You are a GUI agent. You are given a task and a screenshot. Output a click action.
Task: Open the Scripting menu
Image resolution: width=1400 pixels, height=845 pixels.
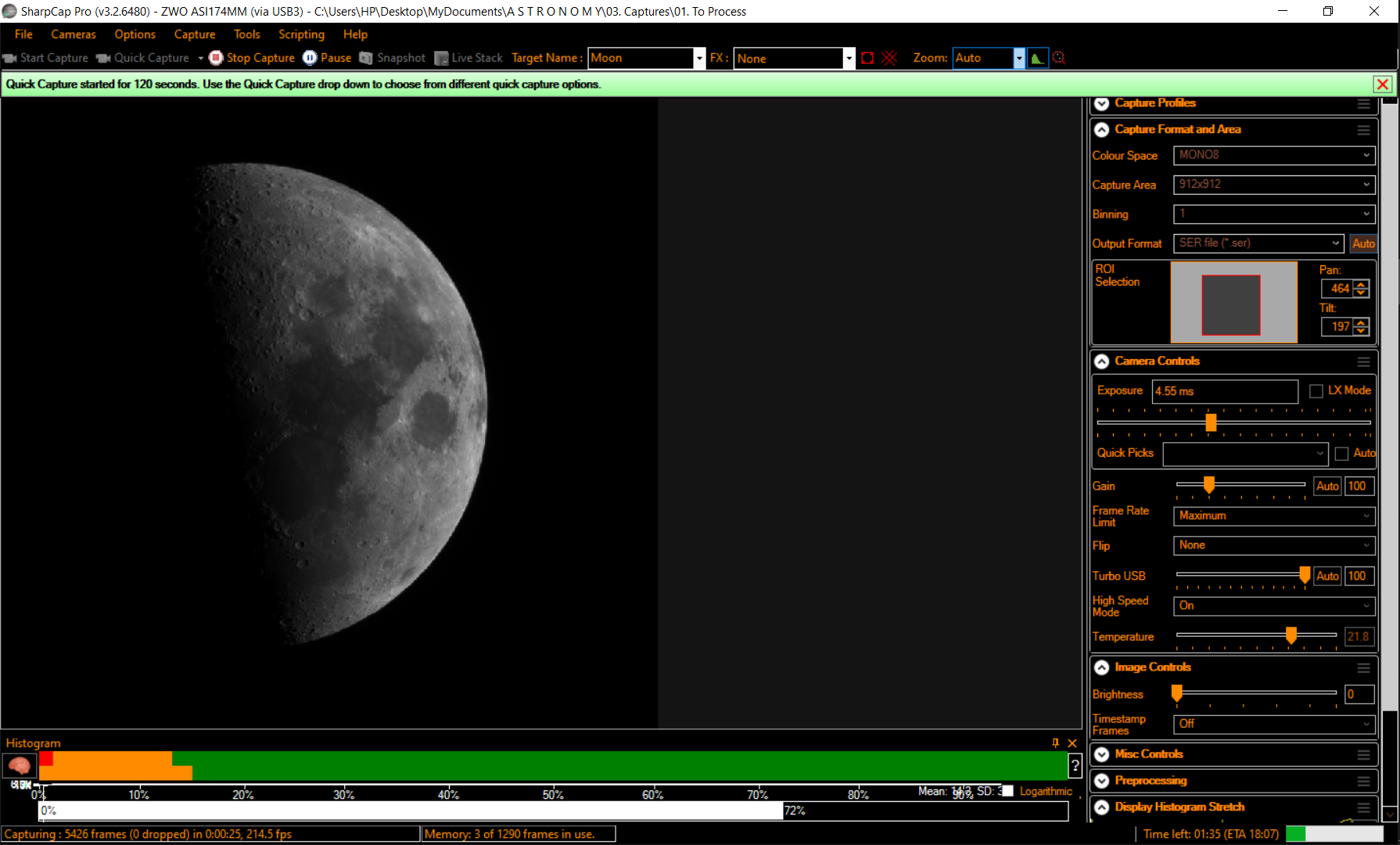pyautogui.click(x=301, y=34)
